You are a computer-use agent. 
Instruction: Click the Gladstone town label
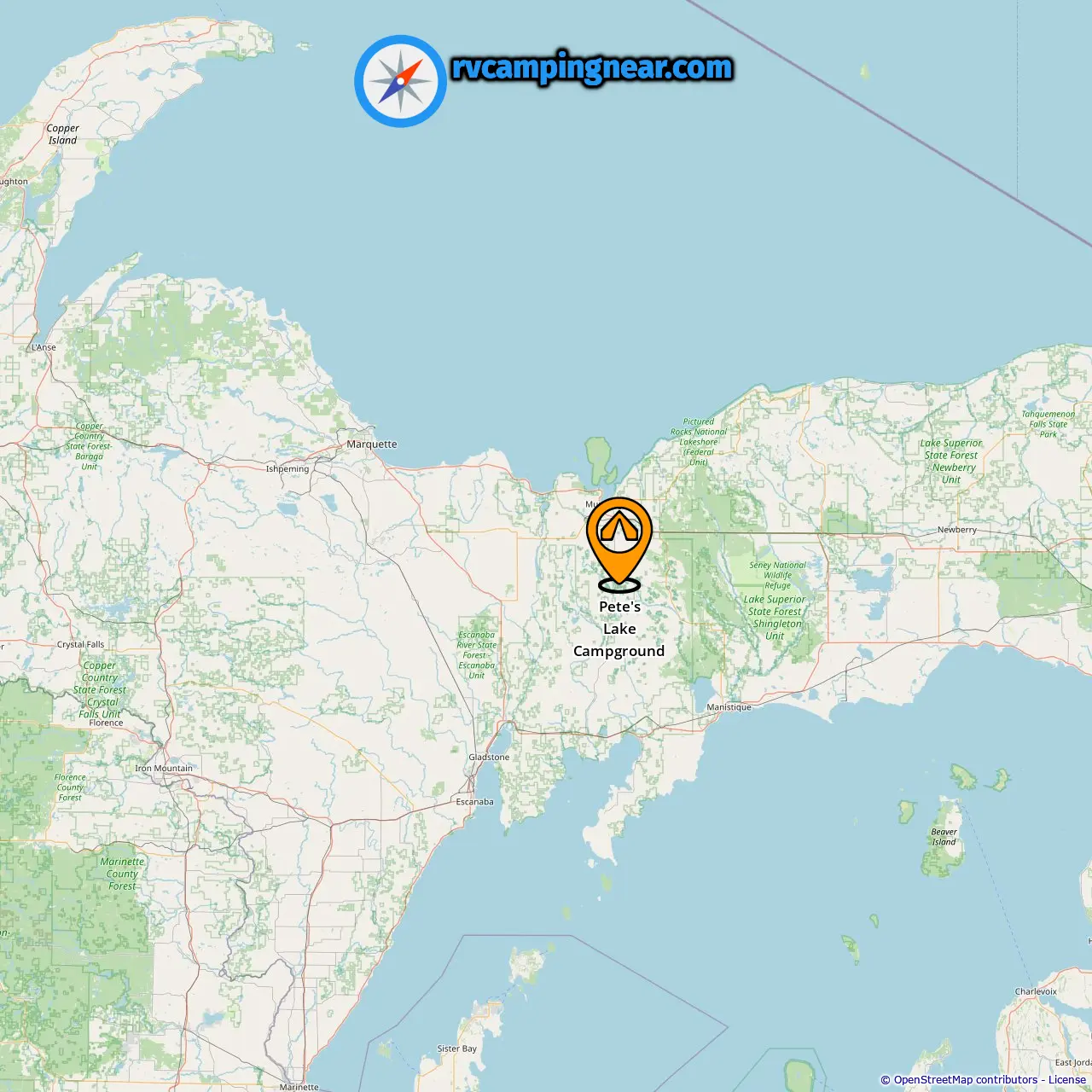coord(489,758)
